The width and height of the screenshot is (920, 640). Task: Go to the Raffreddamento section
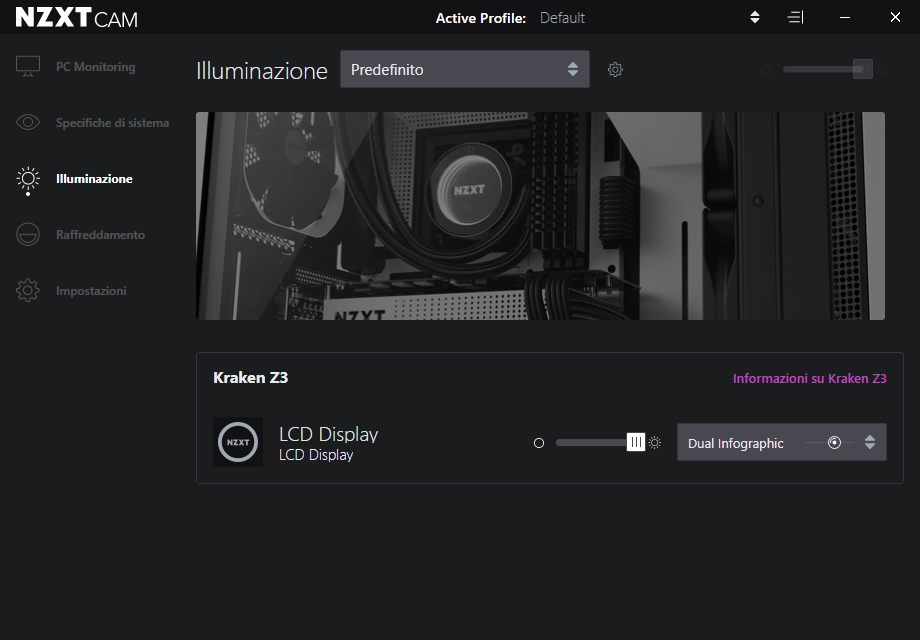[x=100, y=235]
